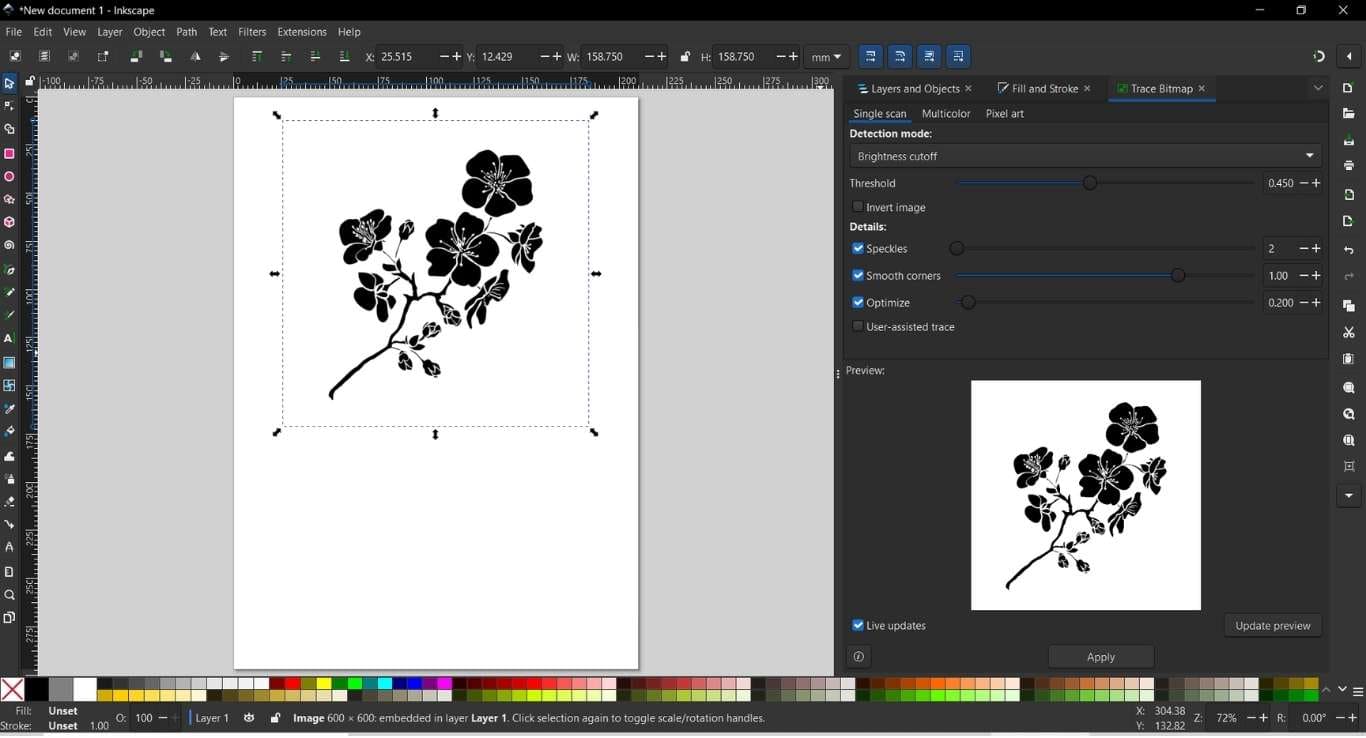Screen dimensions: 1366x738
Task: Toggle the width/height lock ratio icon
Action: (x=685, y=57)
